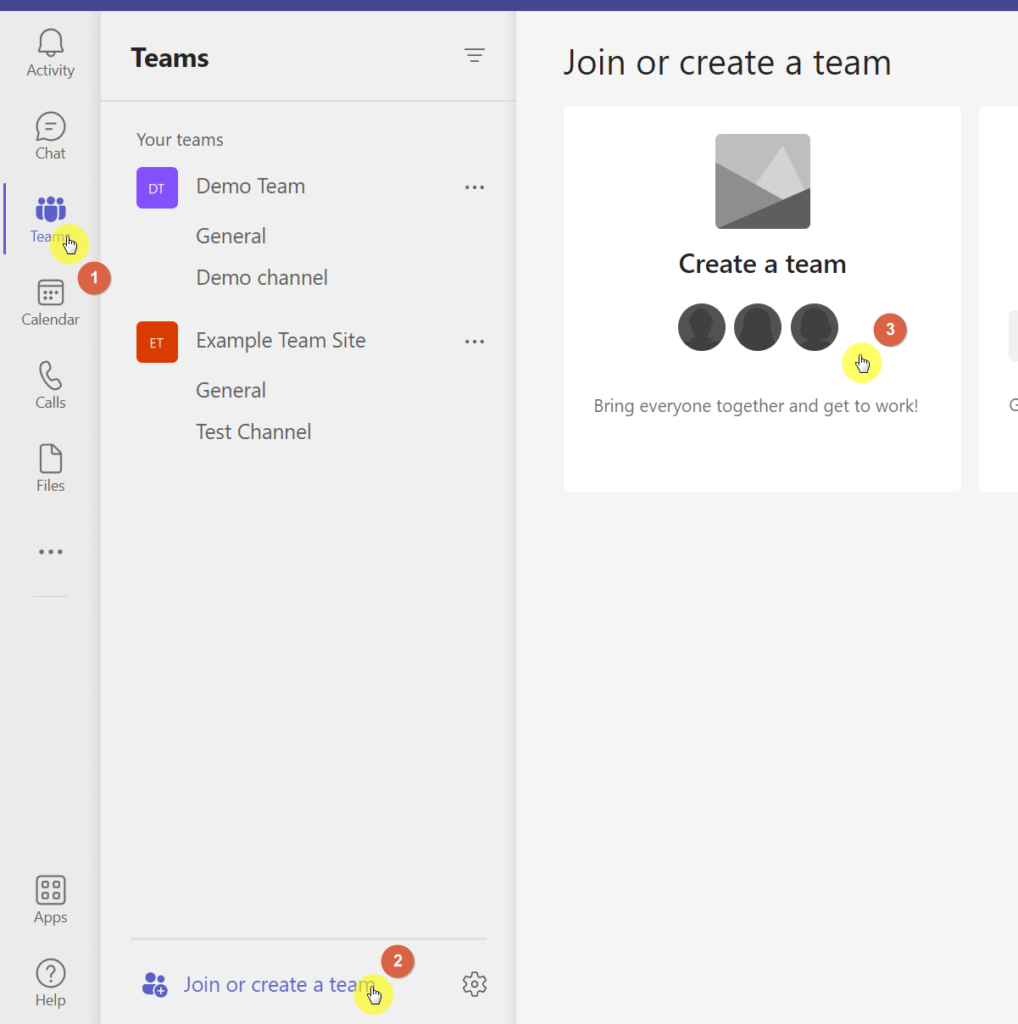Click the third avatar in Create a team card
The height and width of the screenshot is (1024, 1018).
[x=814, y=327]
